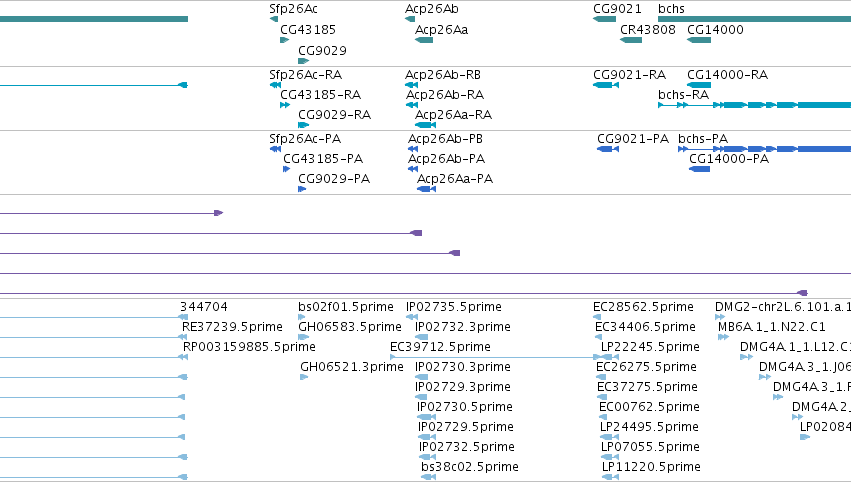Select the MB6A.1_1.N22.C1 feature arrow
Viewport: 851px width, 482px height.
pos(723,337)
